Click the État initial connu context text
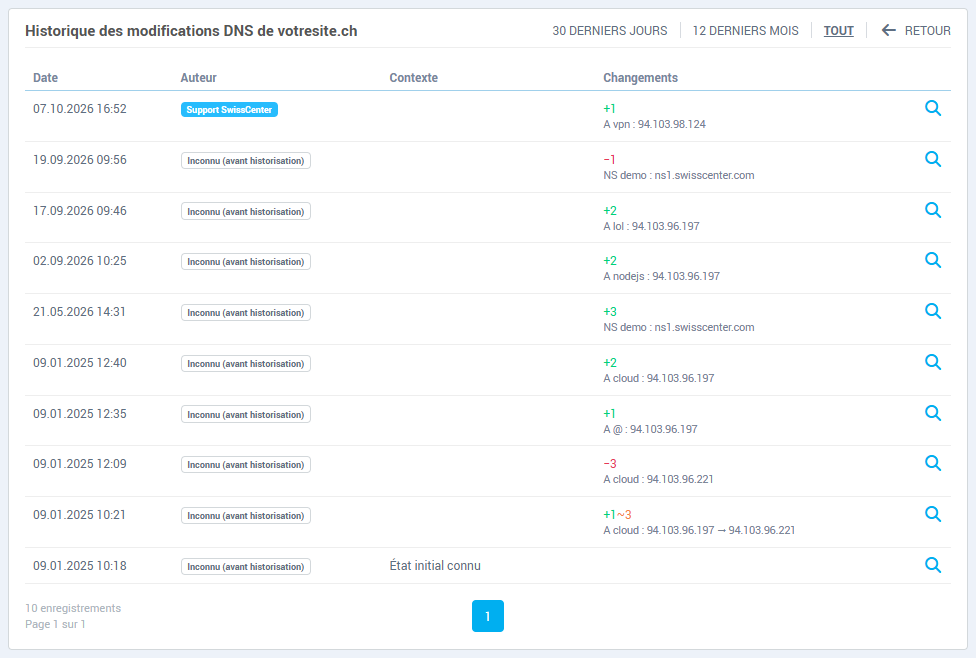Screen dimensions: 976x658 pyautogui.click(x=435, y=566)
